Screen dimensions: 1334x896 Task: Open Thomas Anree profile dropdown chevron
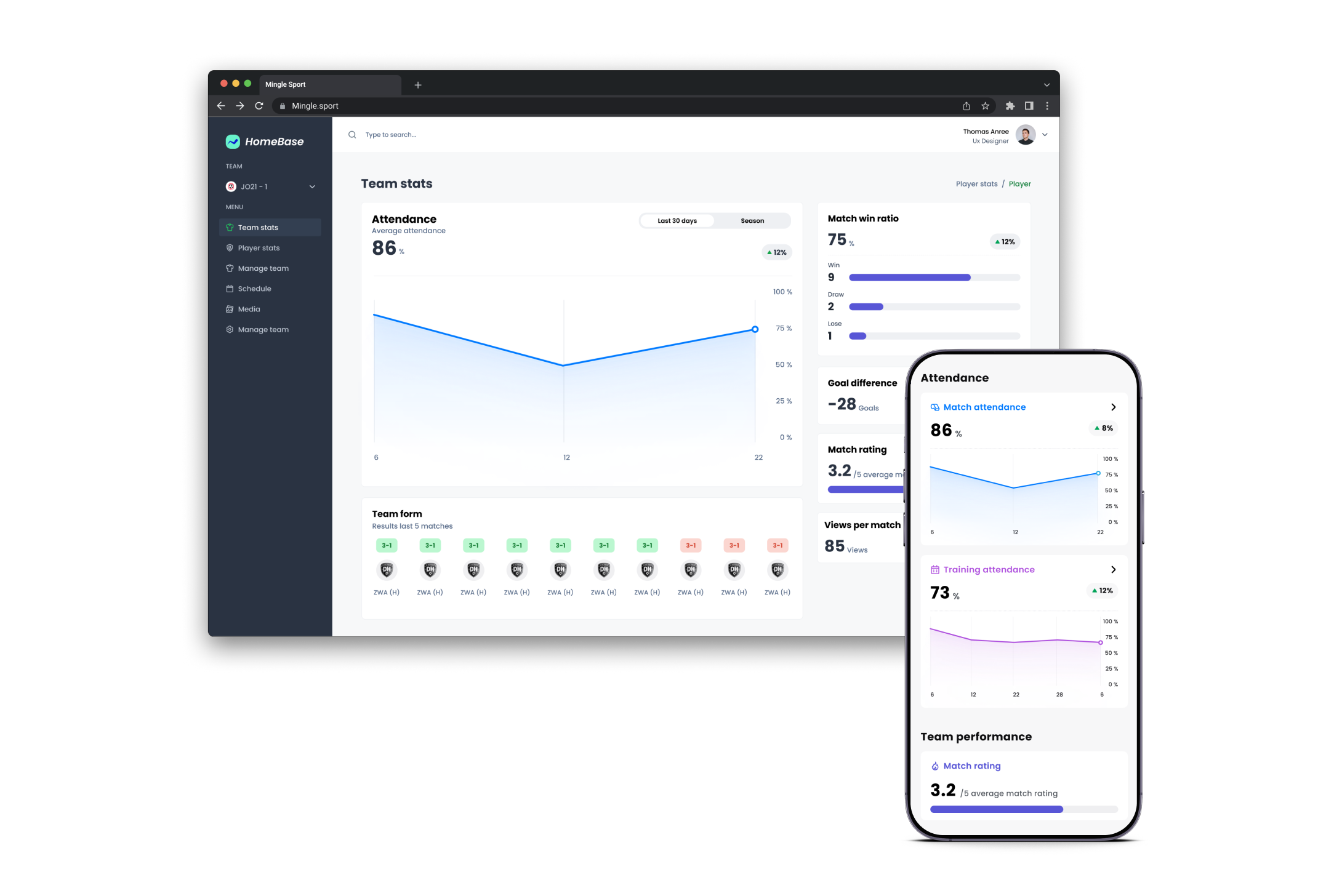point(1045,135)
